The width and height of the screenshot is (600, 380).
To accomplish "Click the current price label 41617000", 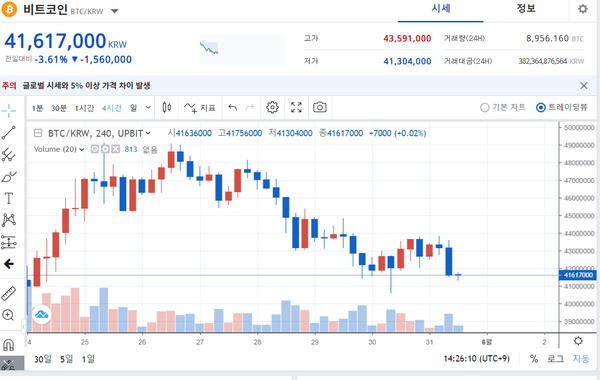I will [x=578, y=275].
